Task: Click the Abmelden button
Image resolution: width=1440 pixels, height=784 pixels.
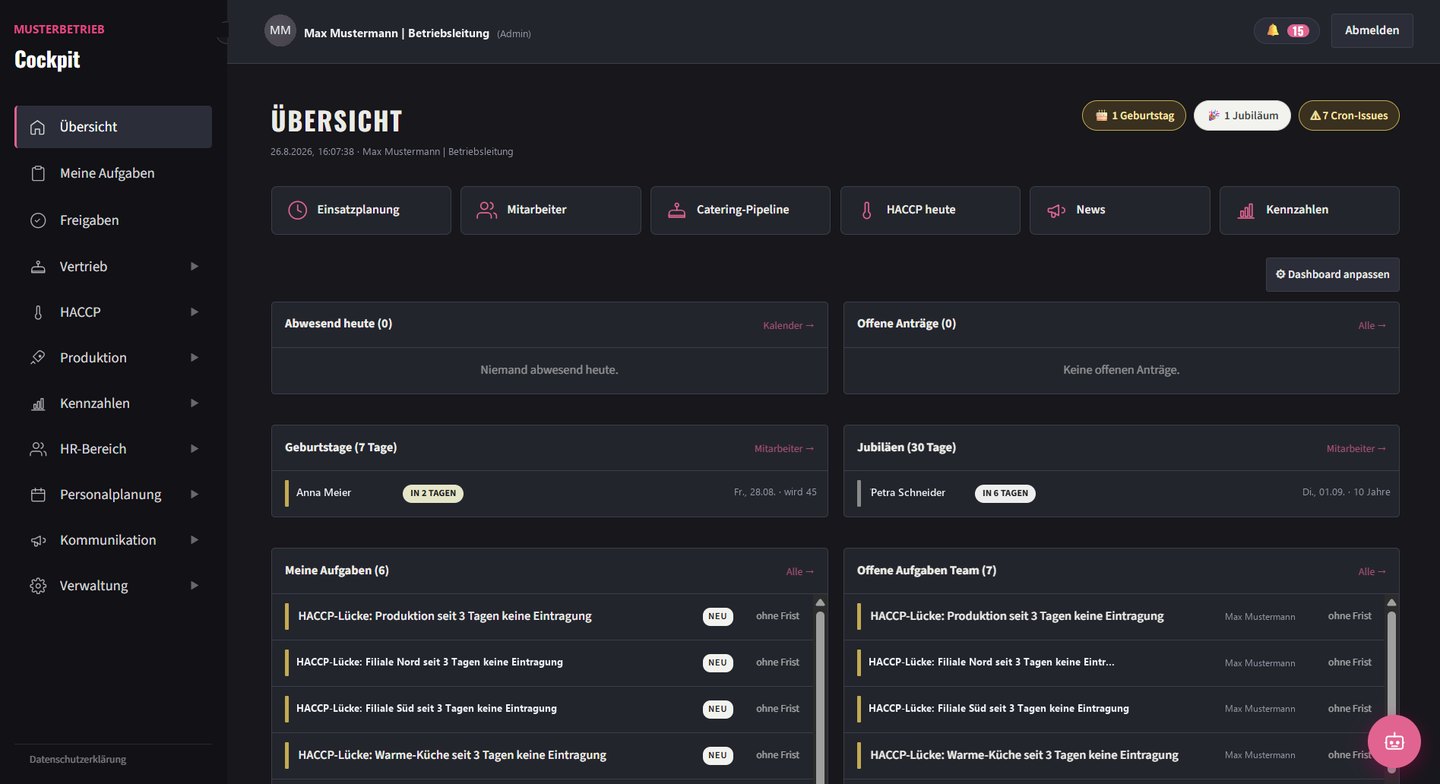Action: (1372, 31)
